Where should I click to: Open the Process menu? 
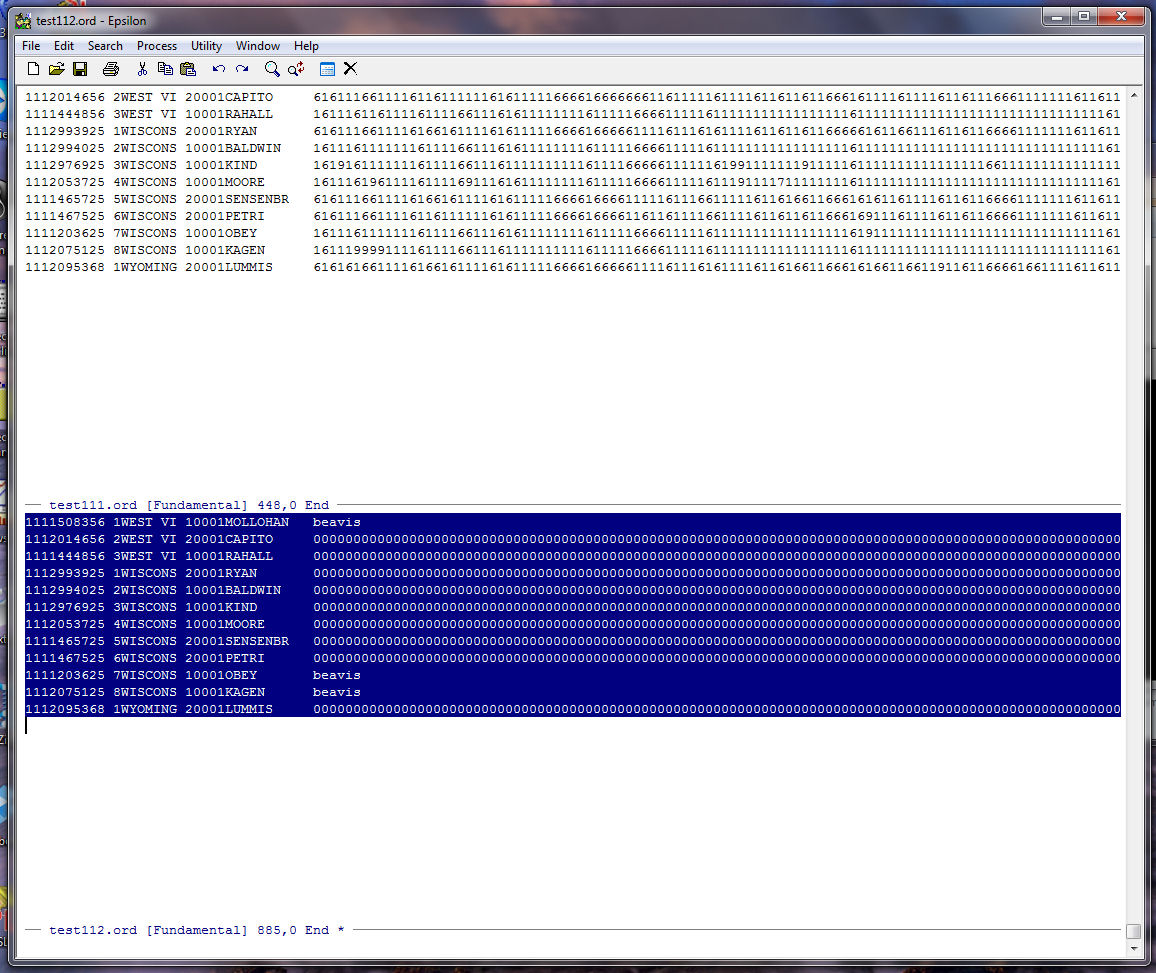point(157,46)
